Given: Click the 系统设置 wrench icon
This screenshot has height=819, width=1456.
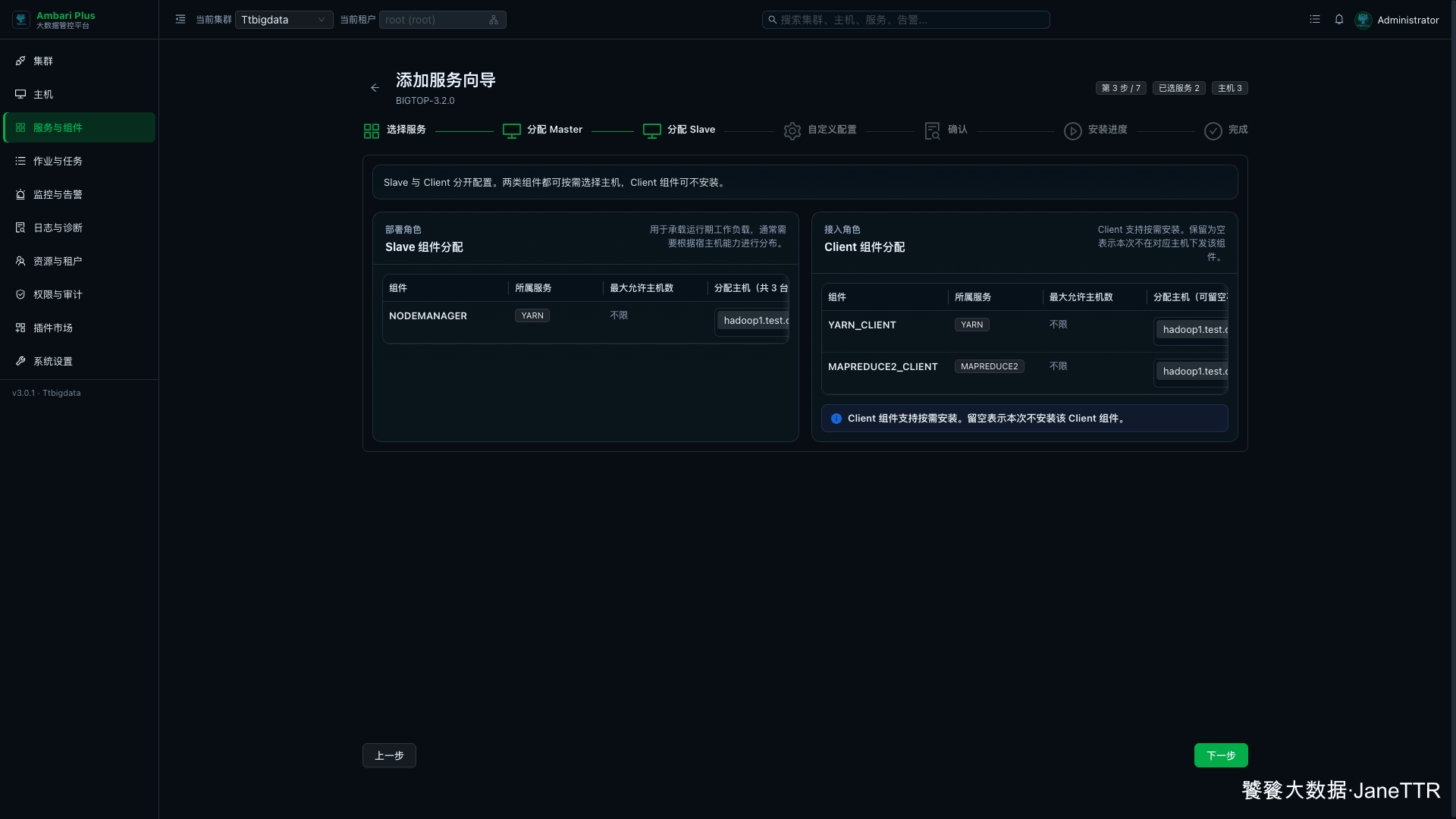Looking at the screenshot, I should (20, 361).
